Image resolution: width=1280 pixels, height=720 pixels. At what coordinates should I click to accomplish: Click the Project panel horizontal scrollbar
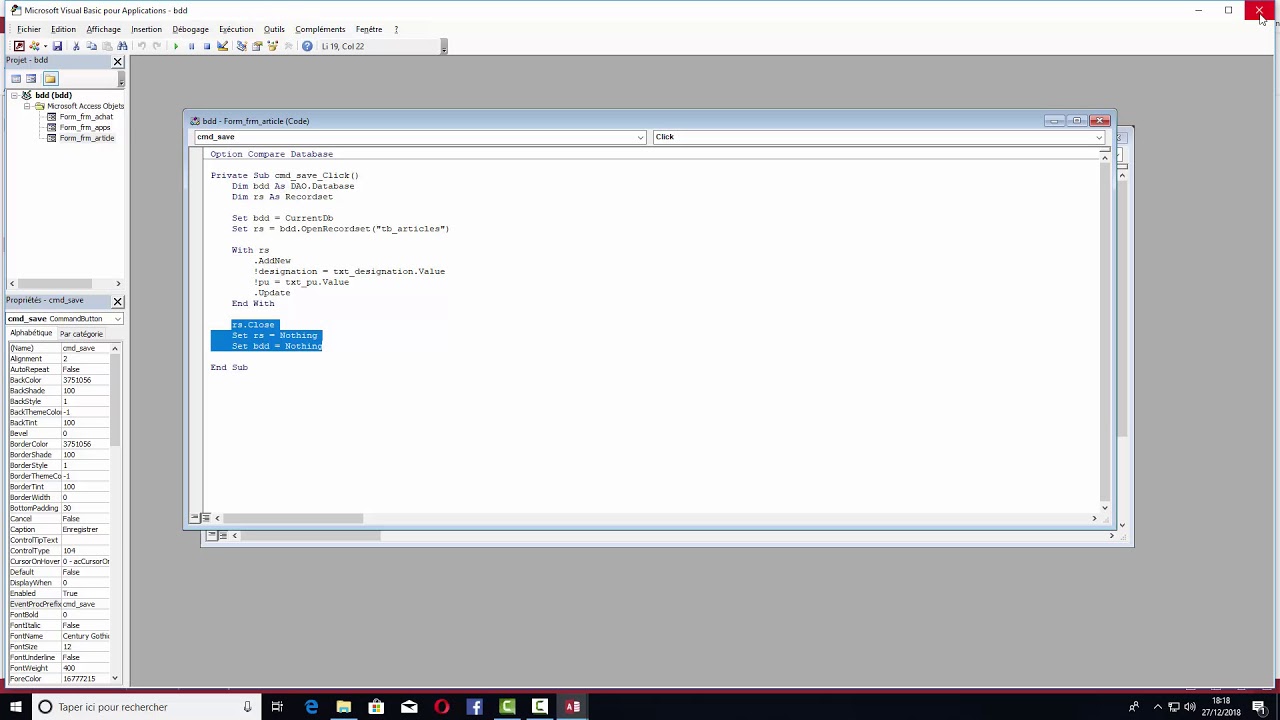pos(67,284)
